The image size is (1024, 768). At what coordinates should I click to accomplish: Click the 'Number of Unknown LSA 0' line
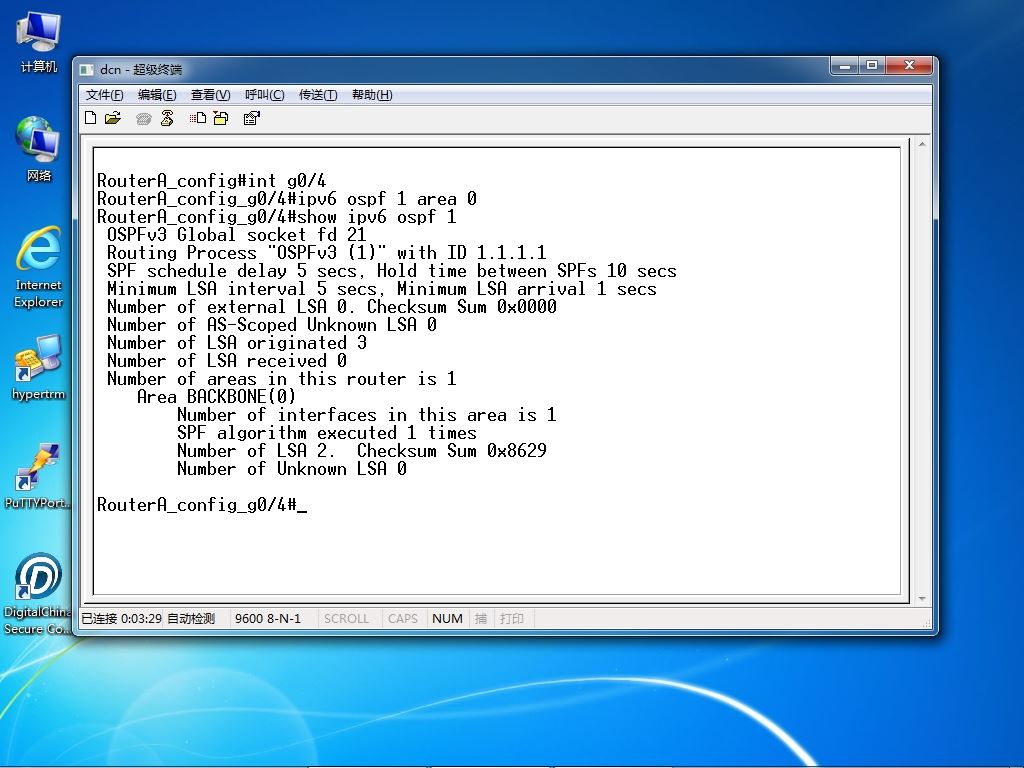pyautogui.click(x=292, y=469)
